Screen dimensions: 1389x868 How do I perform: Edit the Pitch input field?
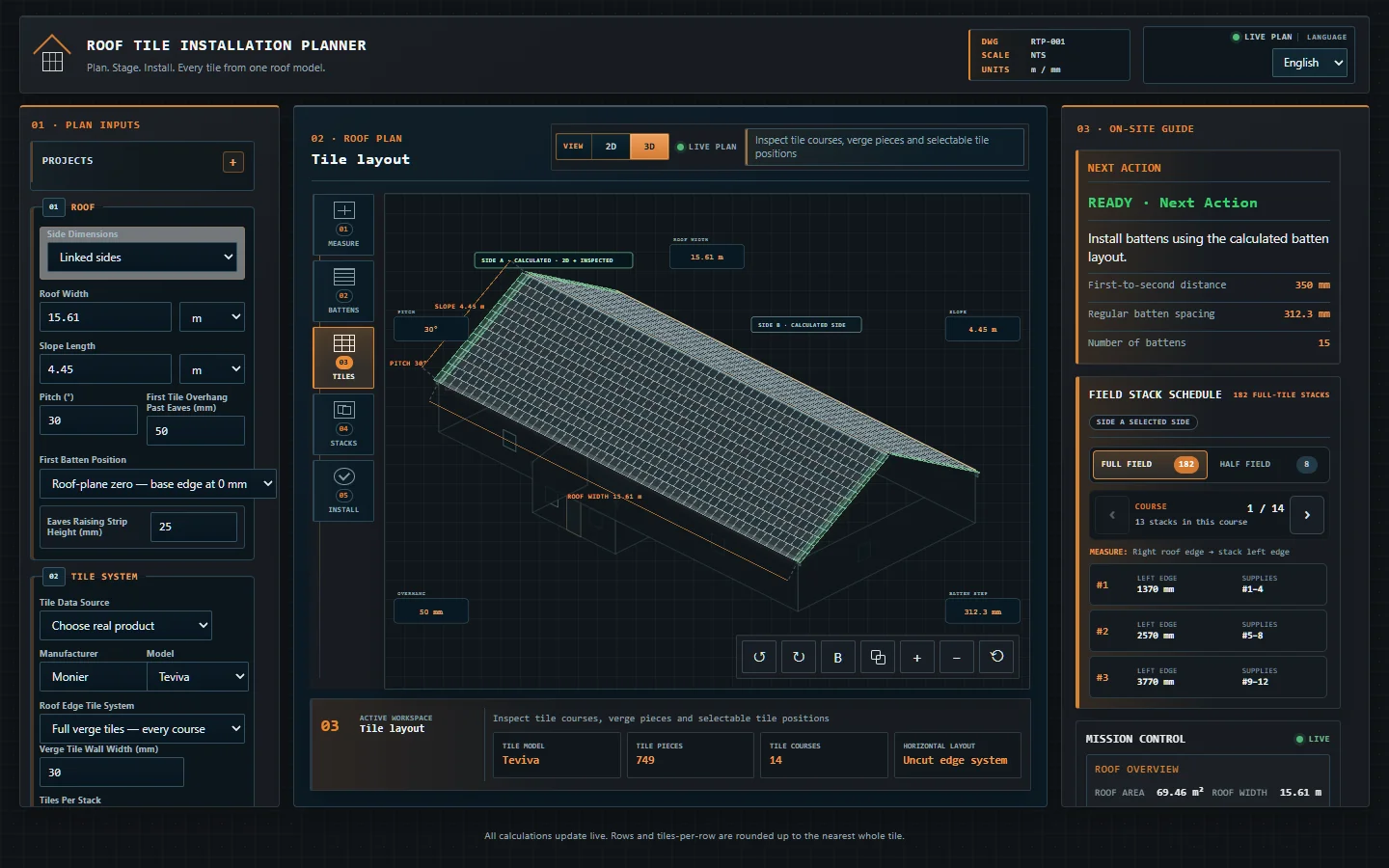tap(89, 420)
